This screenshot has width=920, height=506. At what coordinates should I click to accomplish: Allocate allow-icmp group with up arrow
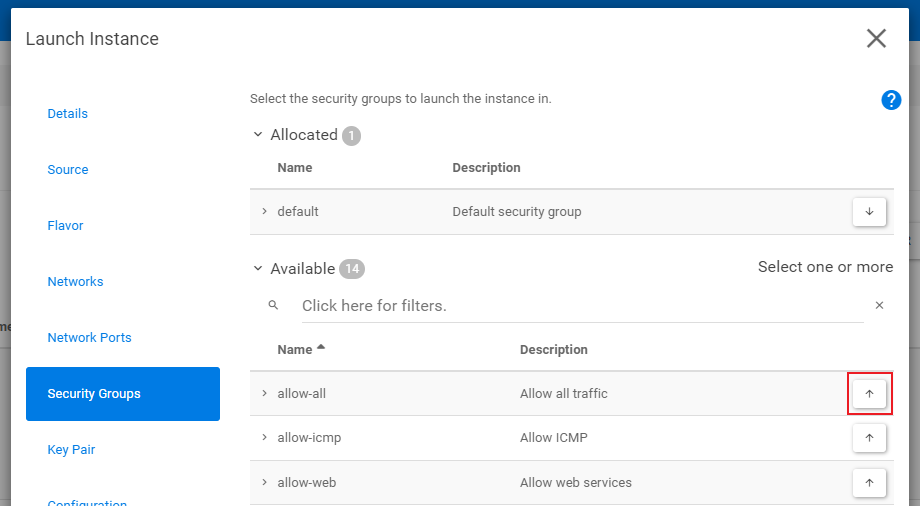(x=869, y=437)
